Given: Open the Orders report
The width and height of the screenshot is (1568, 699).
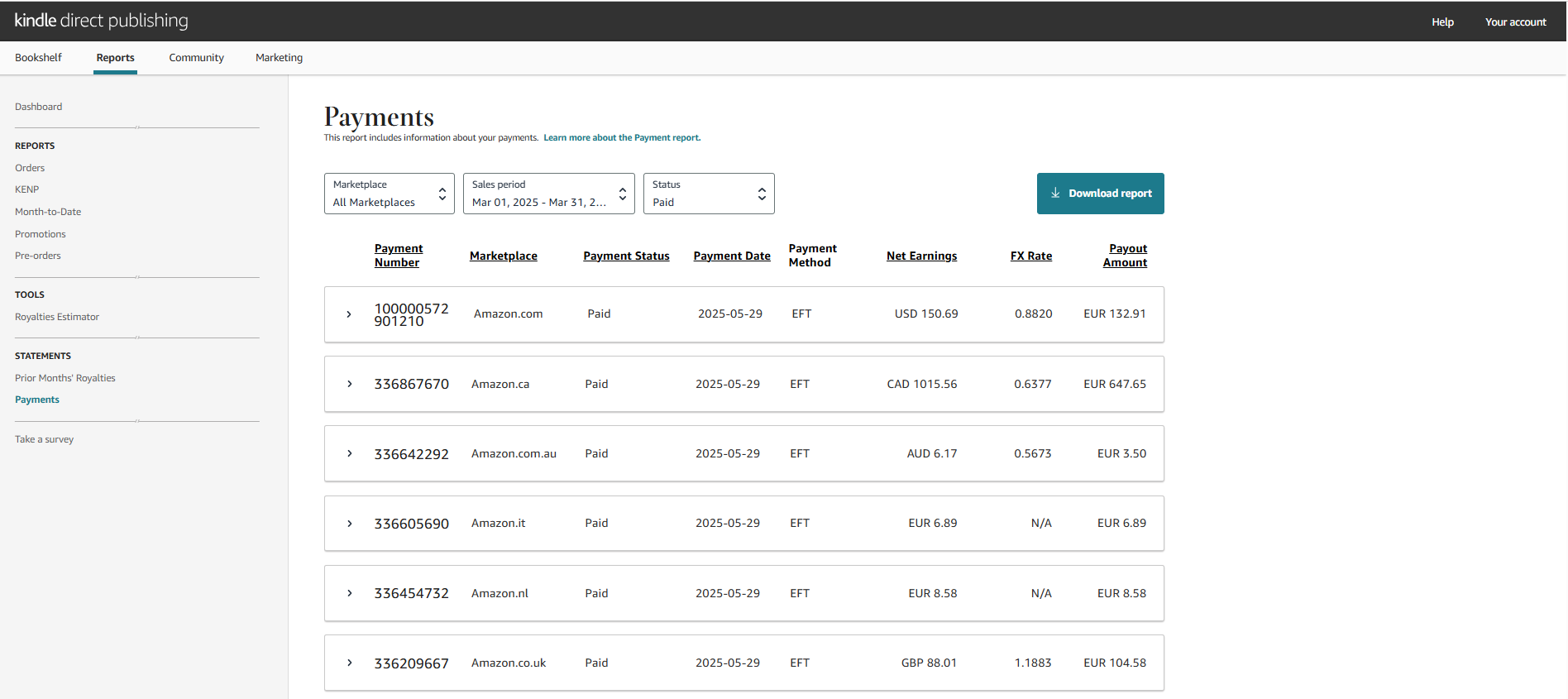Looking at the screenshot, I should (30, 168).
